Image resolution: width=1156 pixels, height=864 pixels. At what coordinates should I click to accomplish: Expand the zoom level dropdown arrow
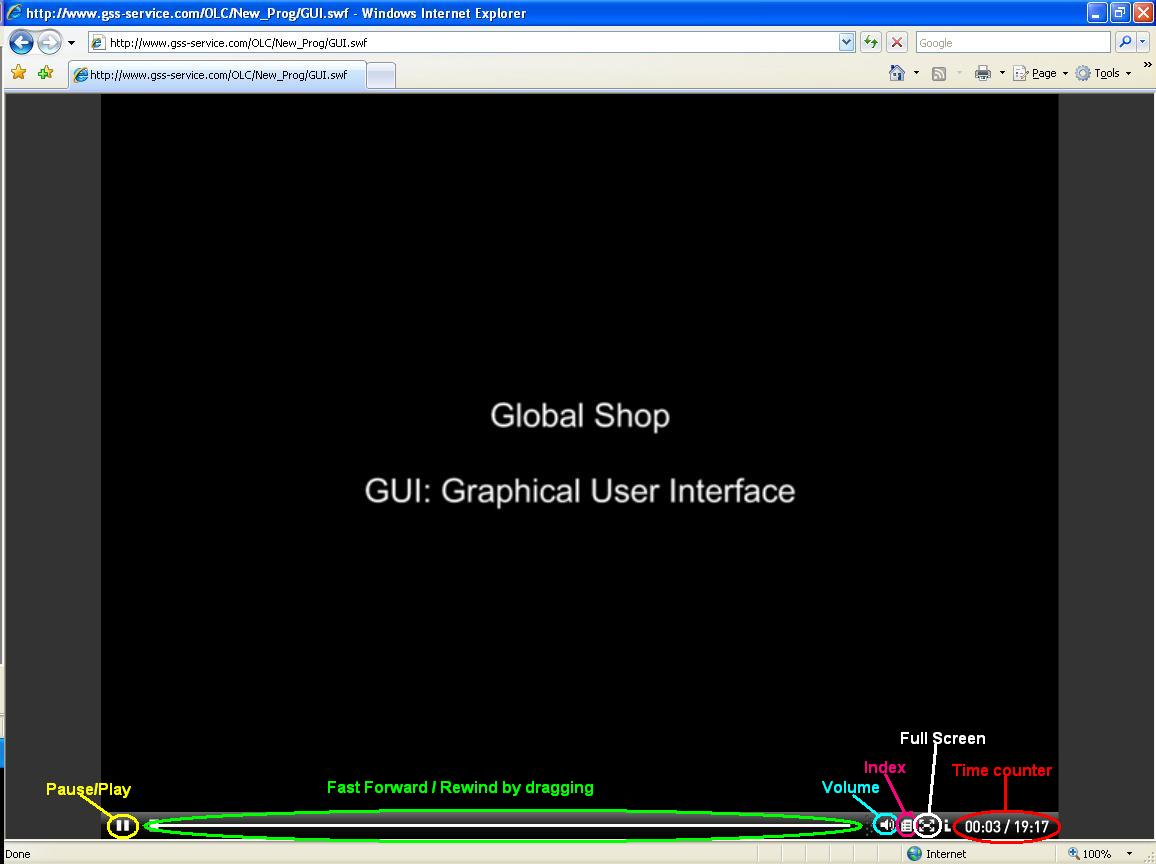(x=1129, y=854)
